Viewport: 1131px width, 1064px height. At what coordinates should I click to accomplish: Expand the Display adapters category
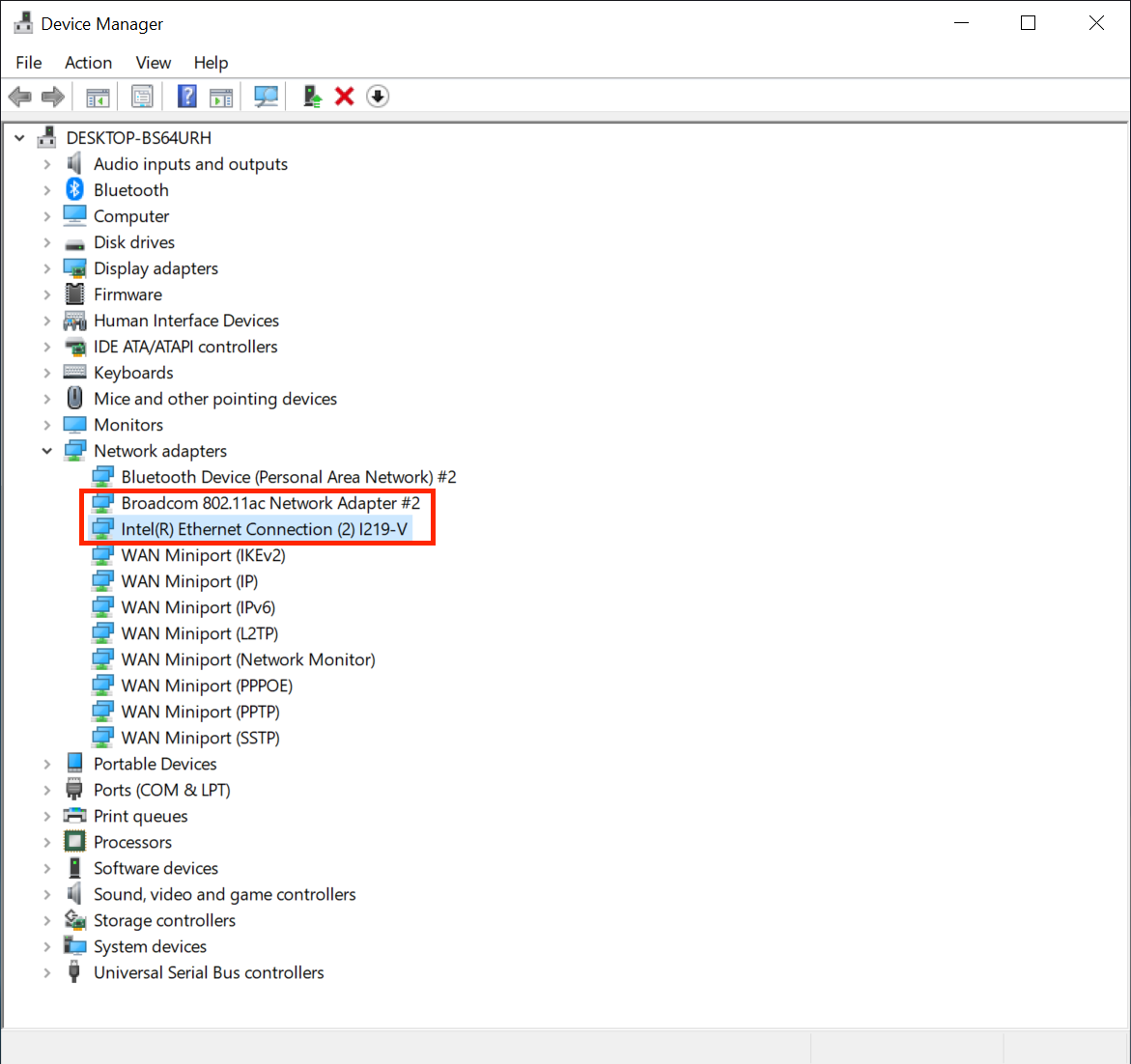click(46, 268)
